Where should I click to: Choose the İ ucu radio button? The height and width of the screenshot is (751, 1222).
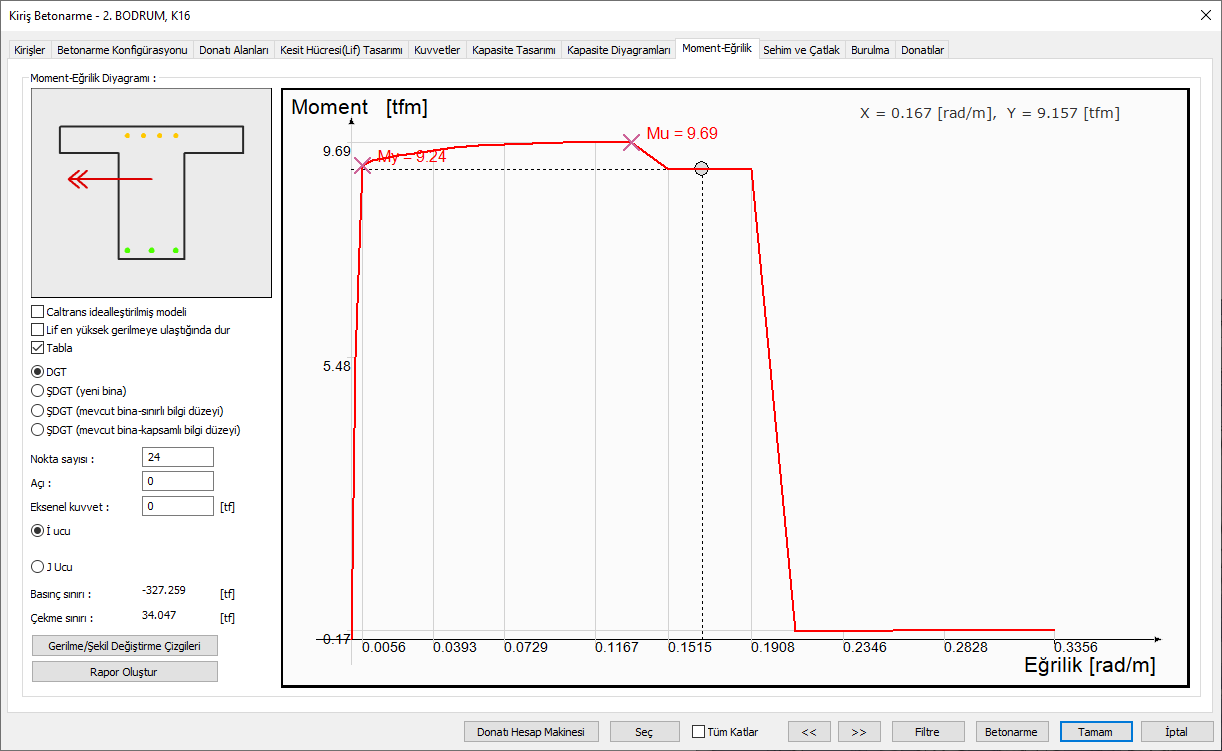(x=38, y=531)
